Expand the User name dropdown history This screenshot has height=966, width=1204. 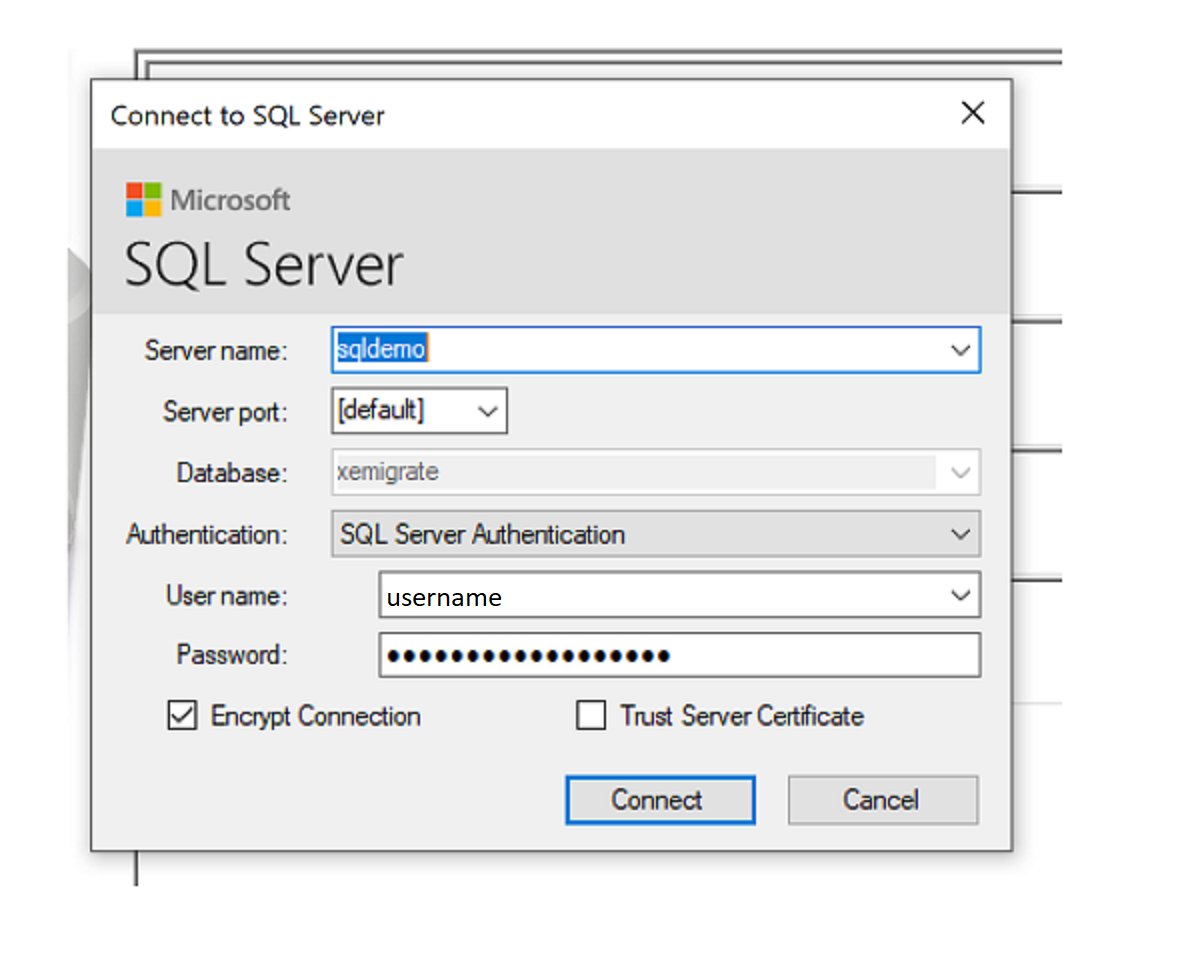(960, 595)
